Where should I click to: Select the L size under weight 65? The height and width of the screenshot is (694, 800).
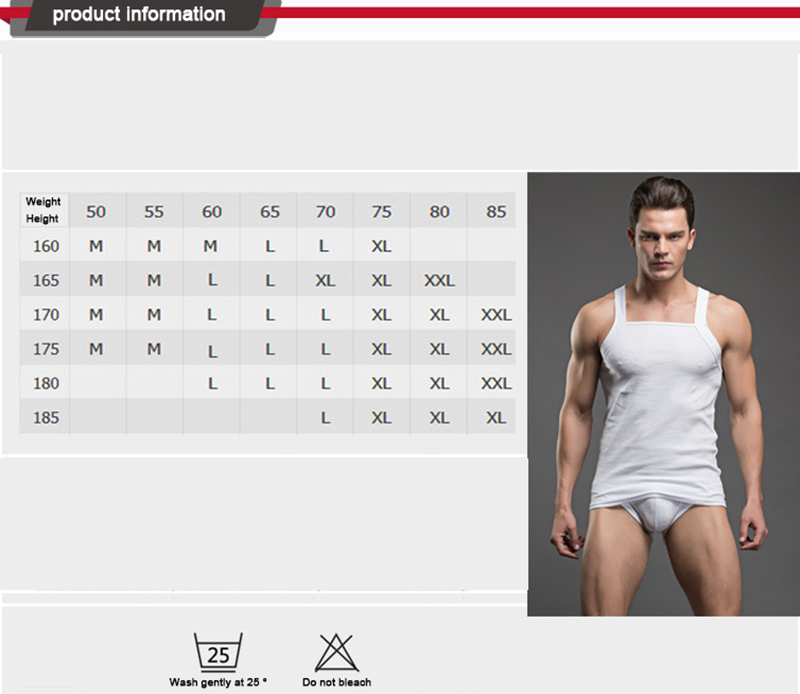point(268,246)
